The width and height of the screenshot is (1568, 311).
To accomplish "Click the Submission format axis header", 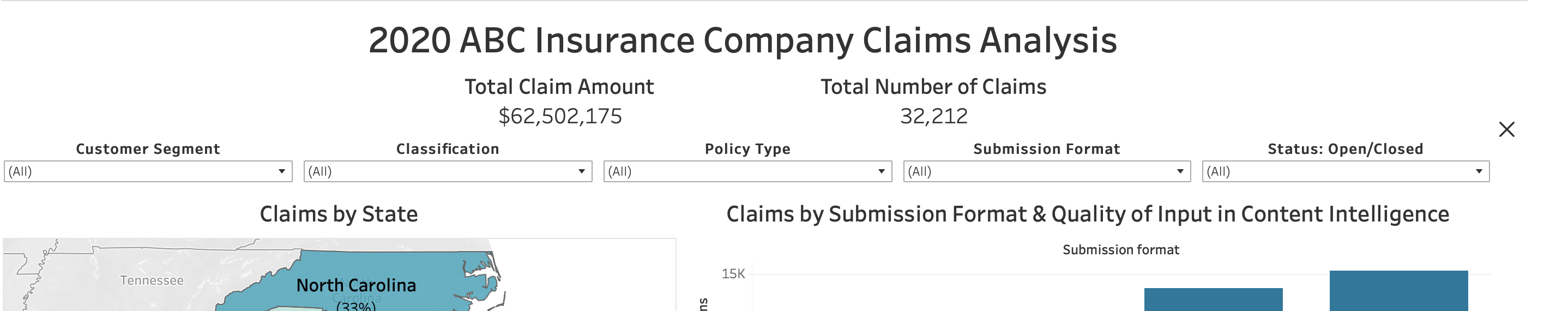I will coord(1120,249).
